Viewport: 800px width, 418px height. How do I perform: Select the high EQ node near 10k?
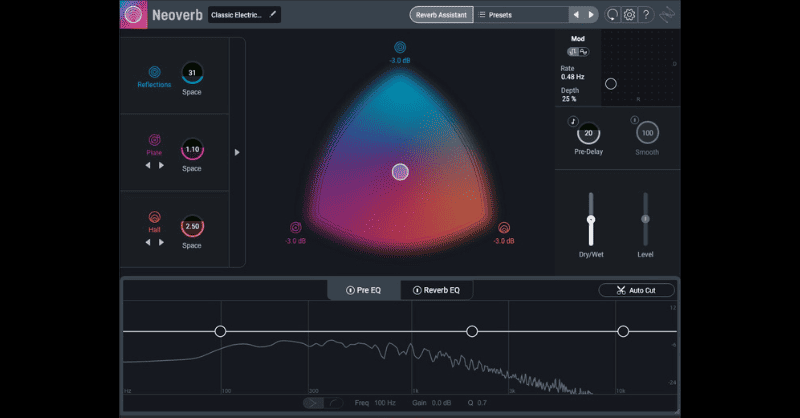623,331
